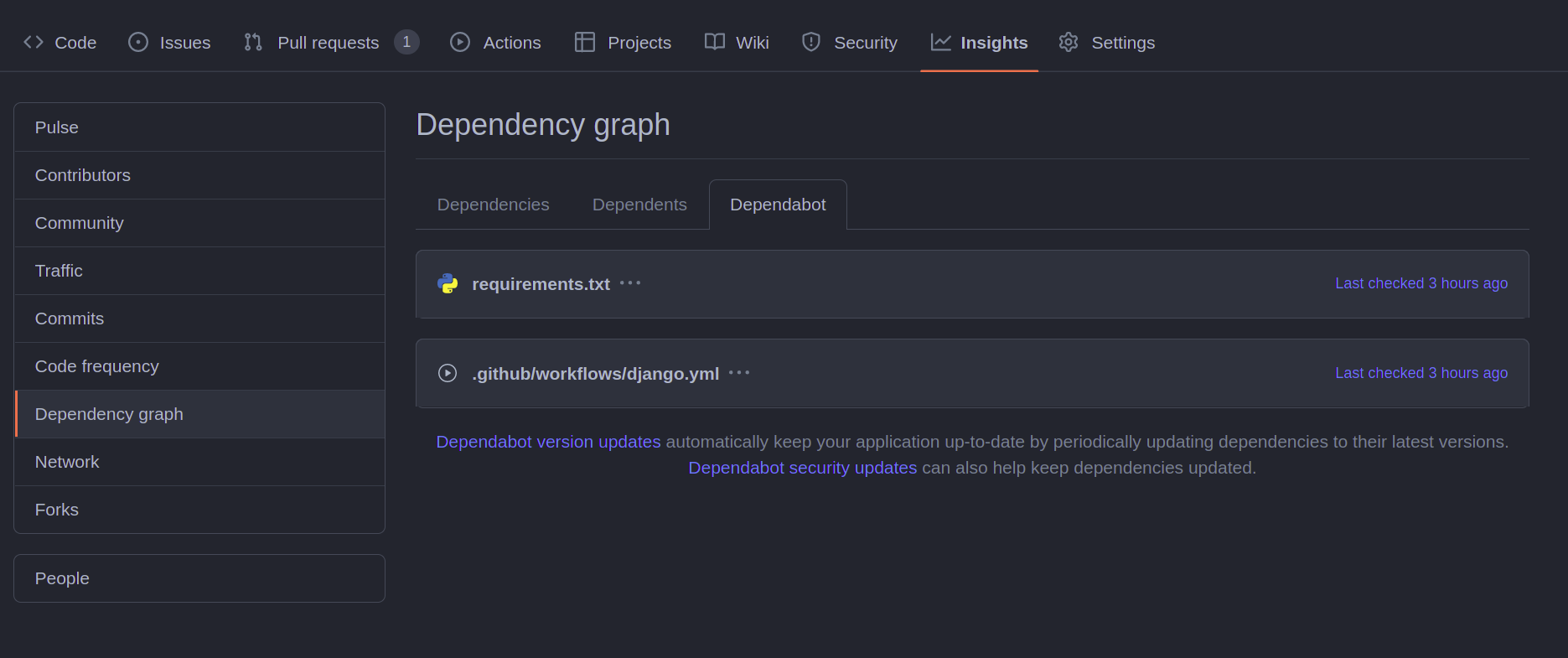The height and width of the screenshot is (658, 1568).
Task: Open the Dependabot version updates link
Action: 548,442
